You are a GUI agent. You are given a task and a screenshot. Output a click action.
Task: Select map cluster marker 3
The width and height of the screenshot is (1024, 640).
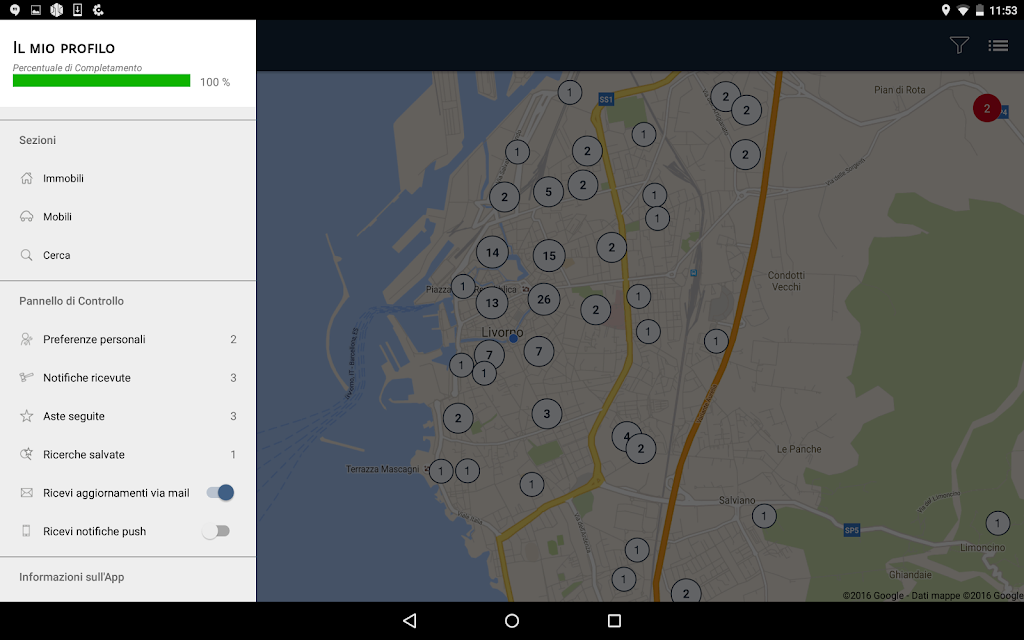click(547, 413)
